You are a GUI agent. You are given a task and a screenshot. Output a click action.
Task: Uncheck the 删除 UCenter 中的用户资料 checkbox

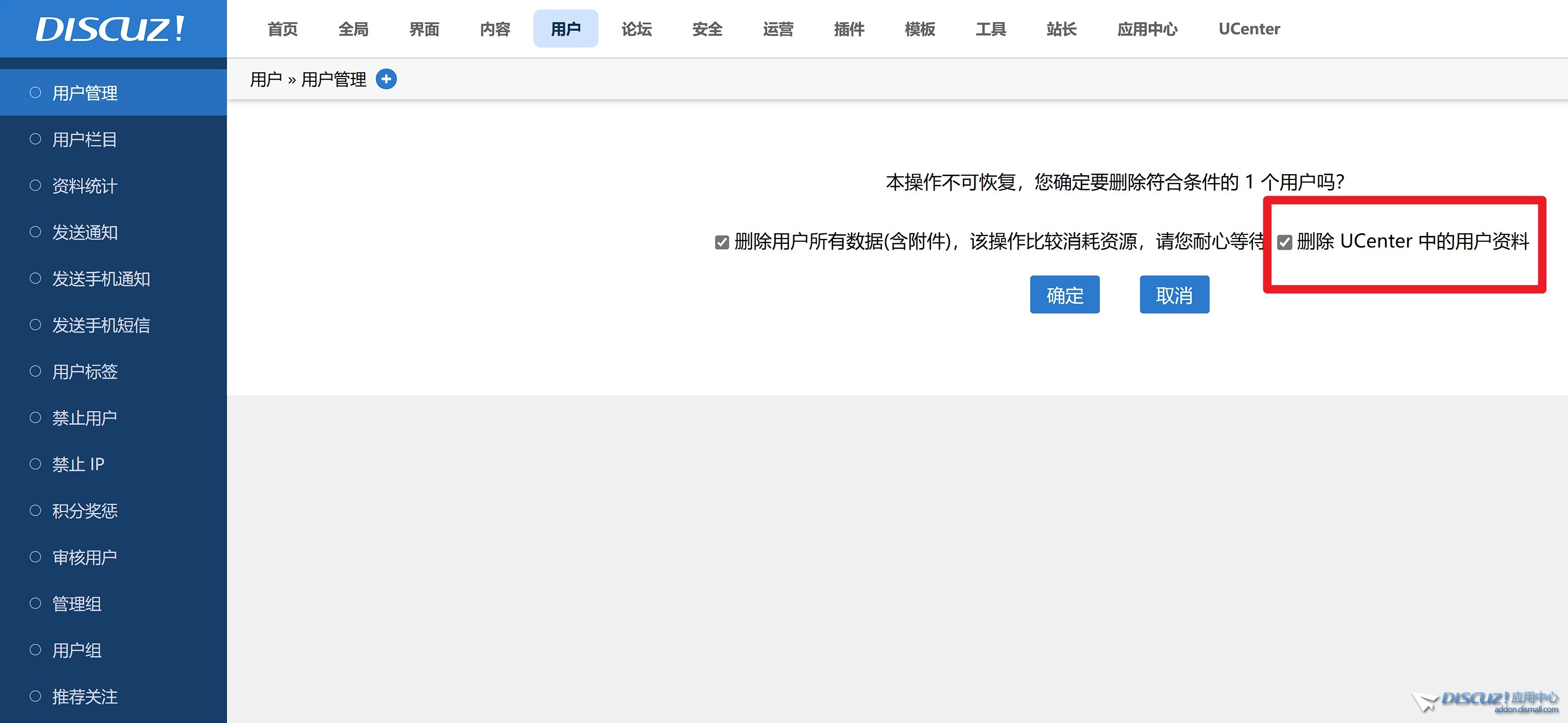tap(1285, 242)
